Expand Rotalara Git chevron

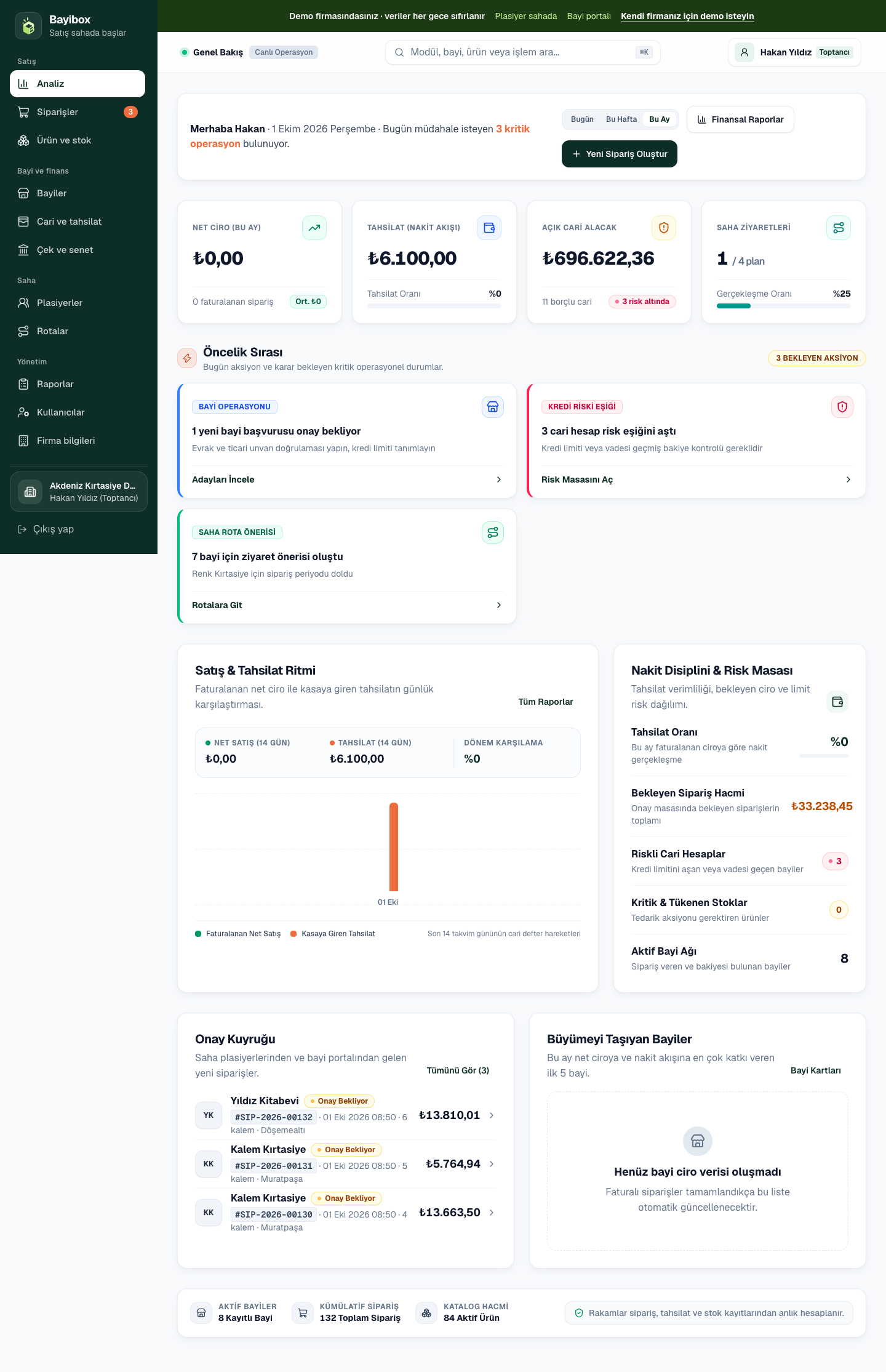499,605
